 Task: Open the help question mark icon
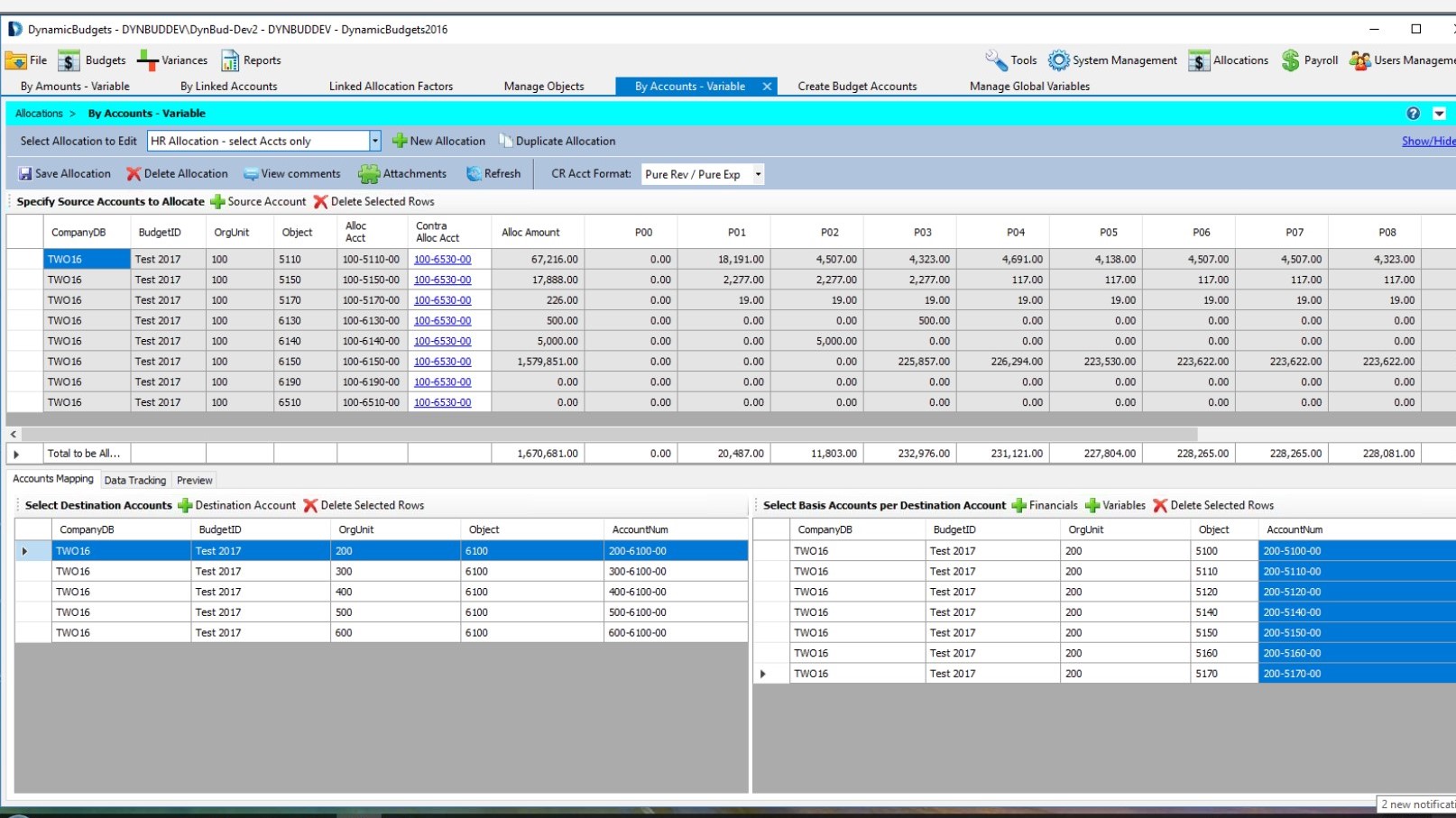tap(1413, 114)
